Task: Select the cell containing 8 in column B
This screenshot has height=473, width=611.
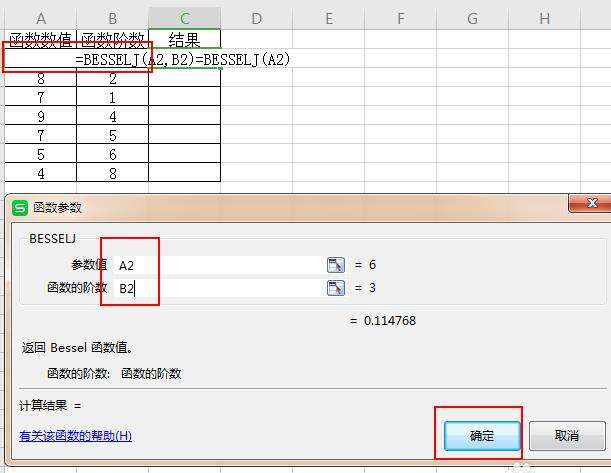Action: point(113,173)
